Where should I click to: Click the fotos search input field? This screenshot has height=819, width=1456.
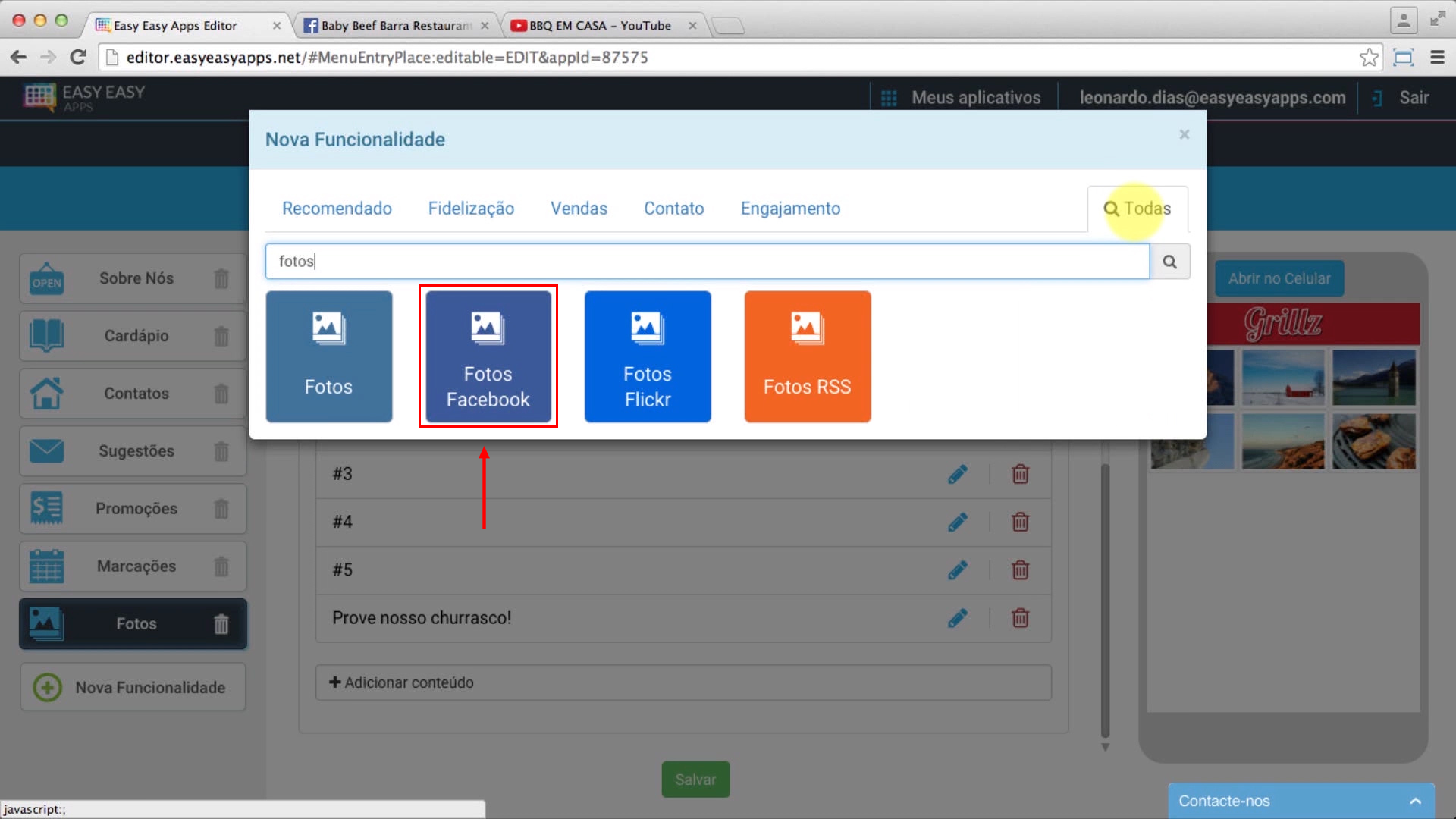point(705,262)
